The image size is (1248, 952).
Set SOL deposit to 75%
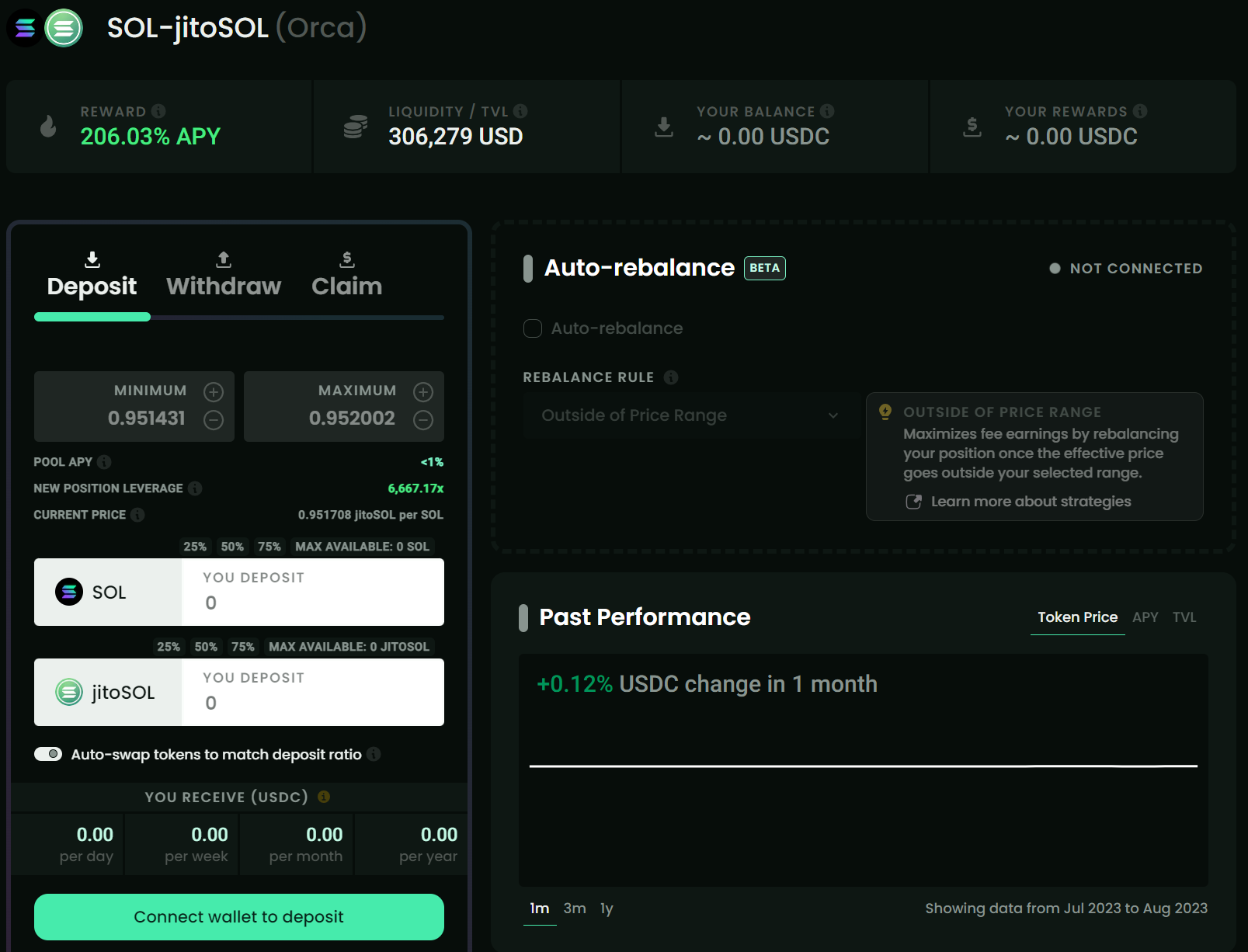click(x=269, y=547)
